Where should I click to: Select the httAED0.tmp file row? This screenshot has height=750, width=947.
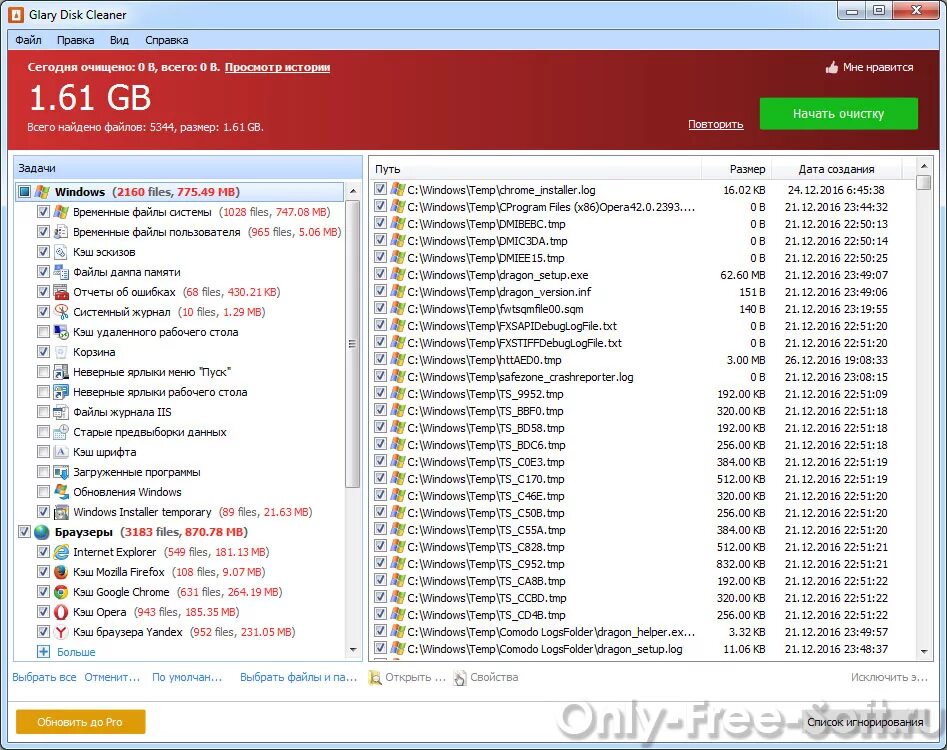tap(642, 360)
